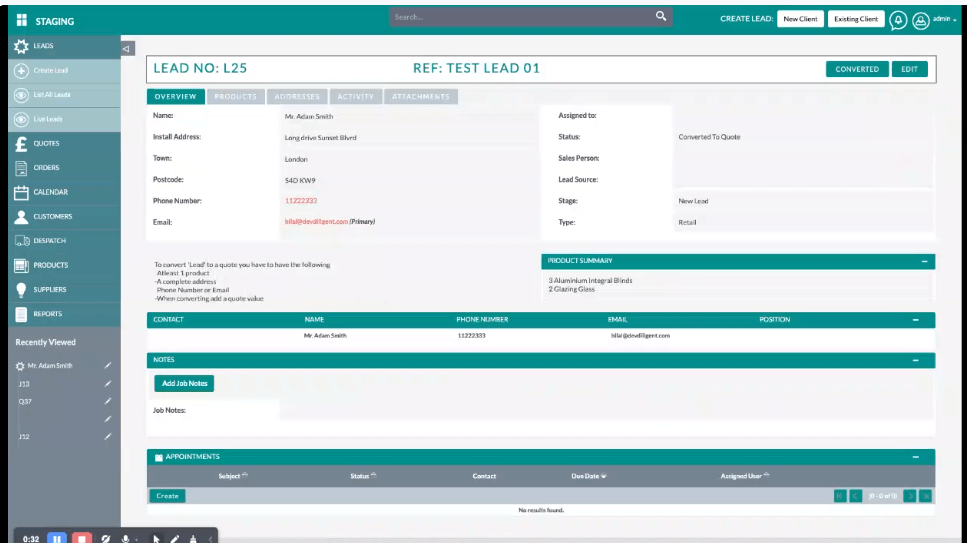This screenshot has height=543, width=967.
Task: Click the List All Leads eye icon
Action: pos(21,95)
